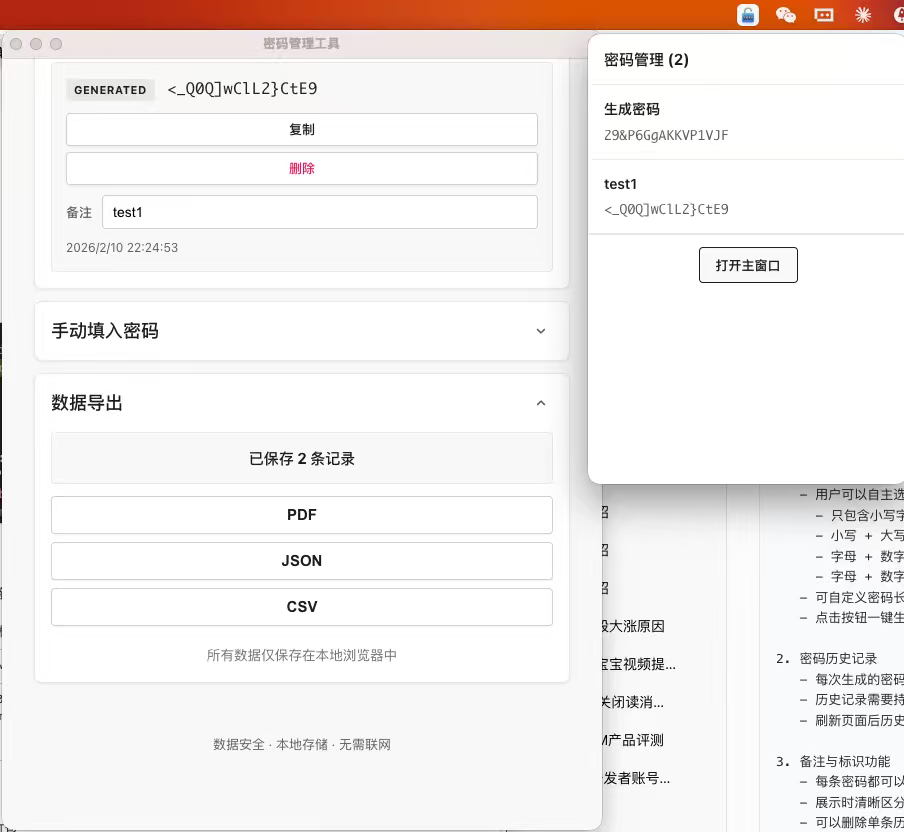Export records as JSON
This screenshot has width=904, height=832.
(302, 561)
